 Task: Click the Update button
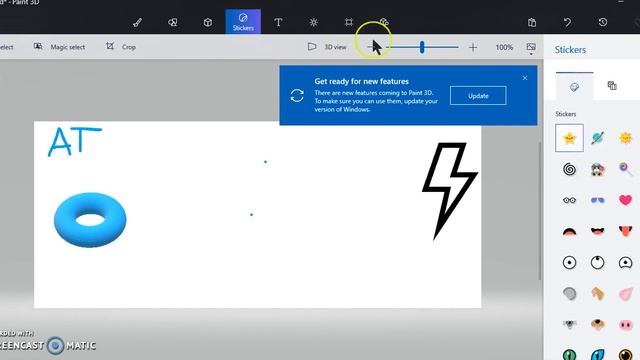(478, 96)
